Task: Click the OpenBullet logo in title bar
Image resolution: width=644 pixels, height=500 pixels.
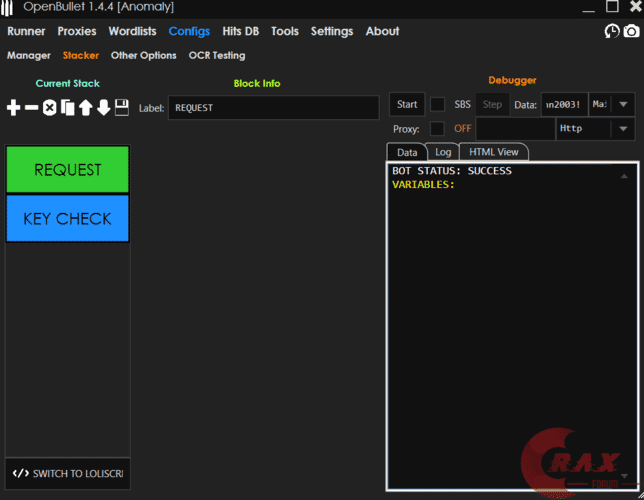Action: [7, 8]
